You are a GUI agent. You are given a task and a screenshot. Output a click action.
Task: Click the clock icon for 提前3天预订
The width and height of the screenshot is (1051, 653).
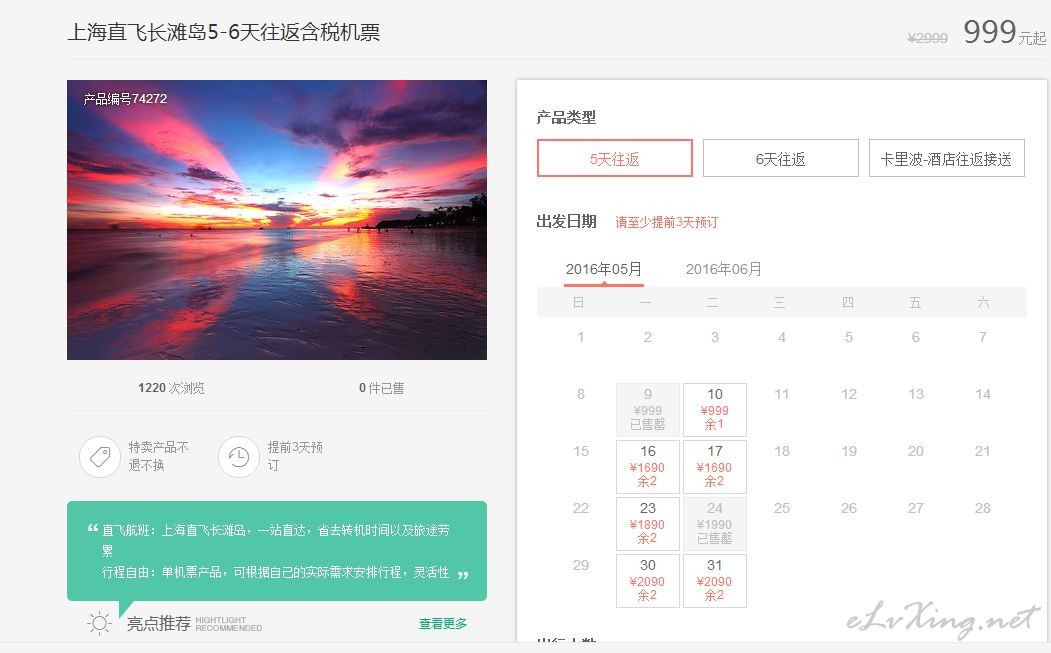[239, 457]
